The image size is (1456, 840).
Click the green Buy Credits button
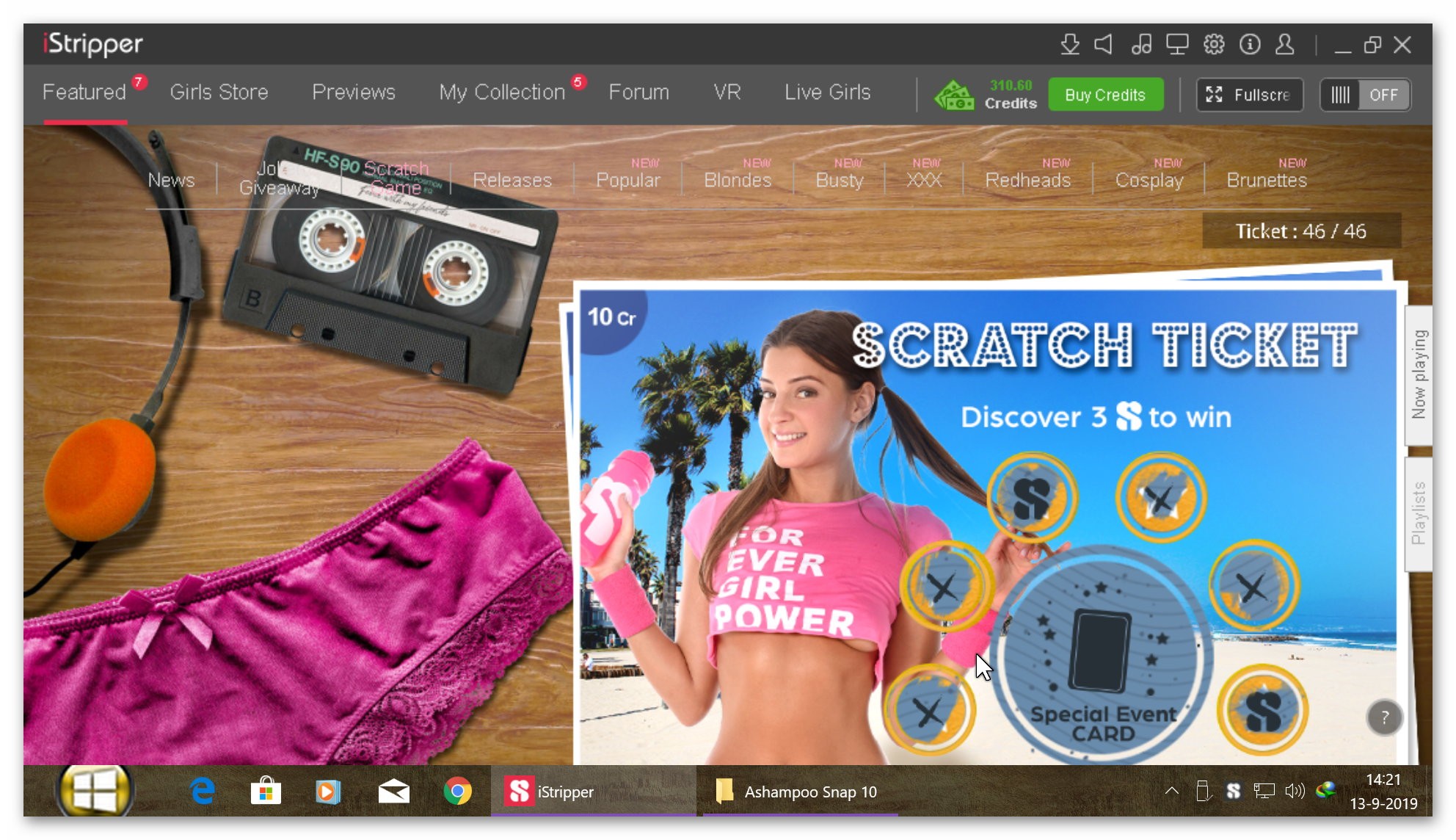click(x=1105, y=95)
